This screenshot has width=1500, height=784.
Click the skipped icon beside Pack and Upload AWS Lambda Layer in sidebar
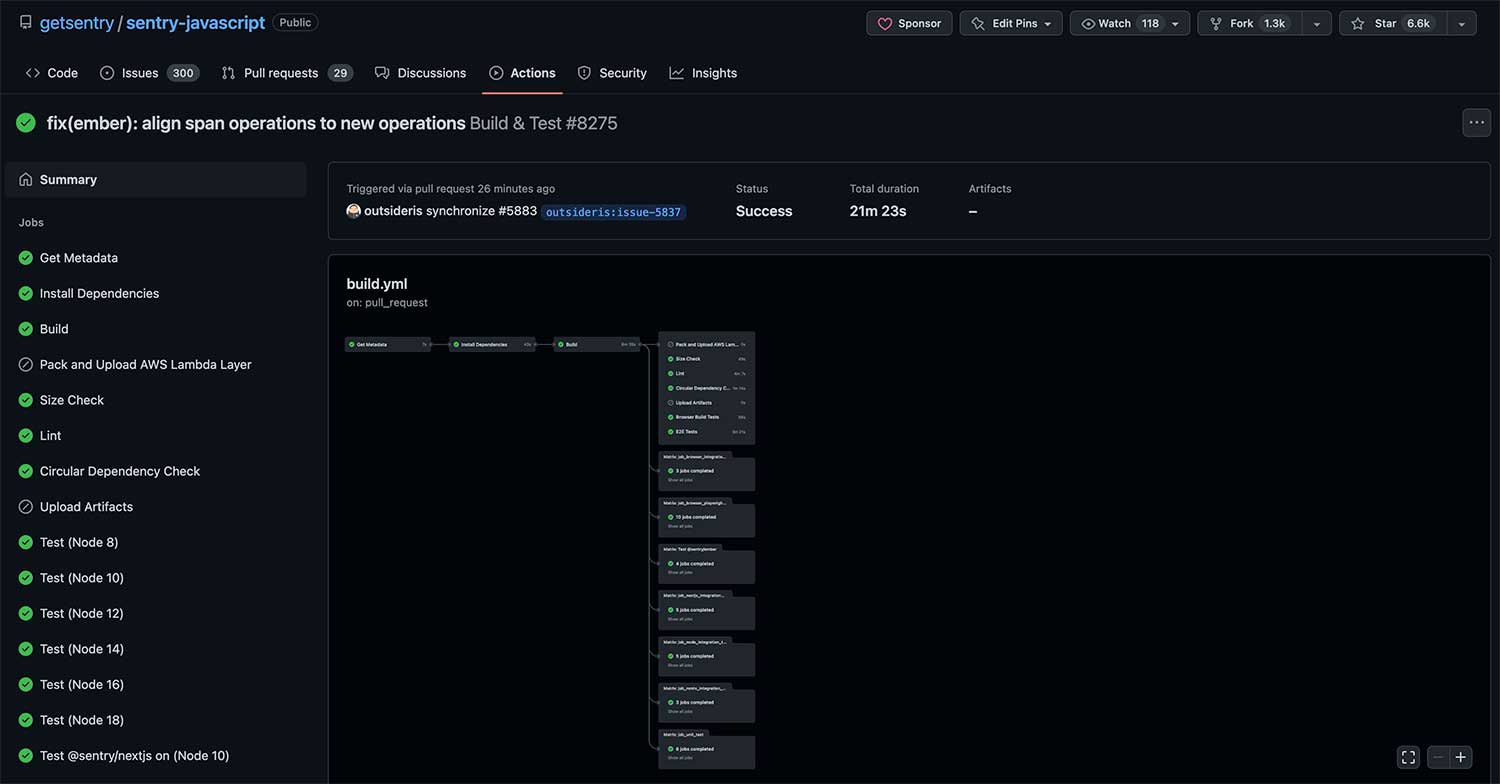pyautogui.click(x=26, y=365)
